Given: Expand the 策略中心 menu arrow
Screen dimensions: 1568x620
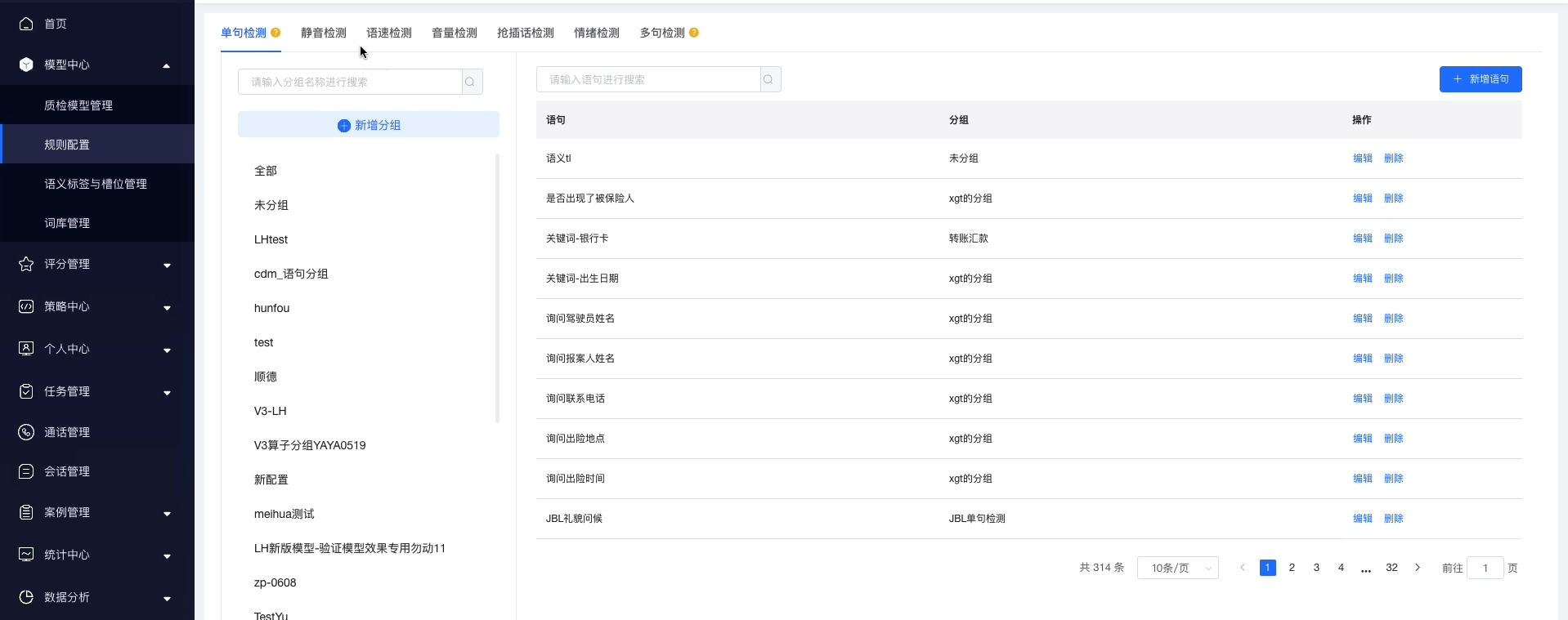Looking at the screenshot, I should pos(167,308).
